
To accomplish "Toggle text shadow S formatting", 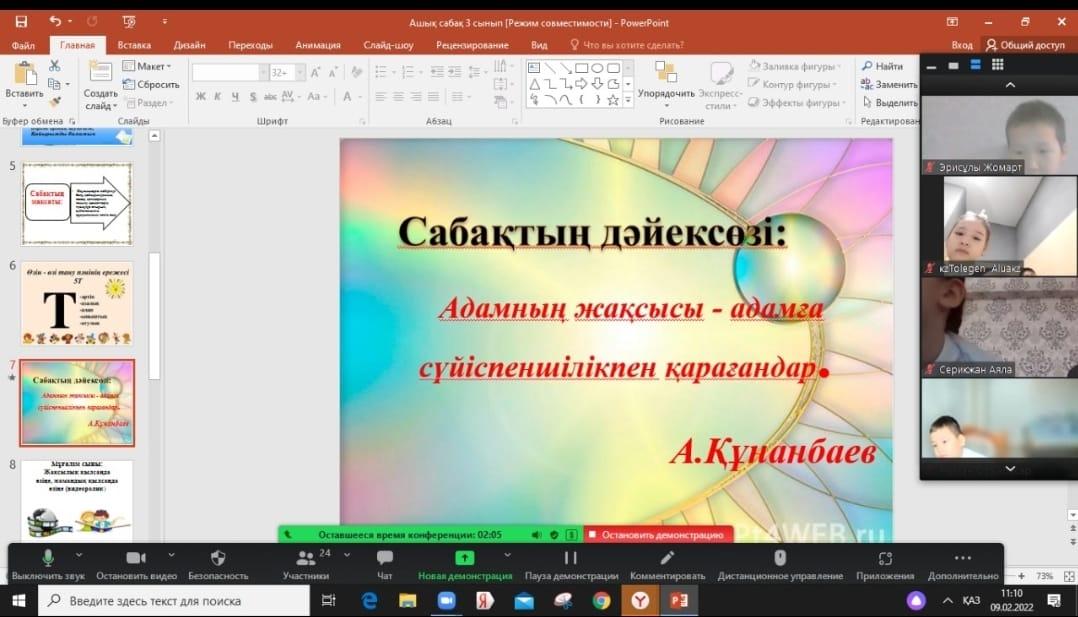I will 252,96.
